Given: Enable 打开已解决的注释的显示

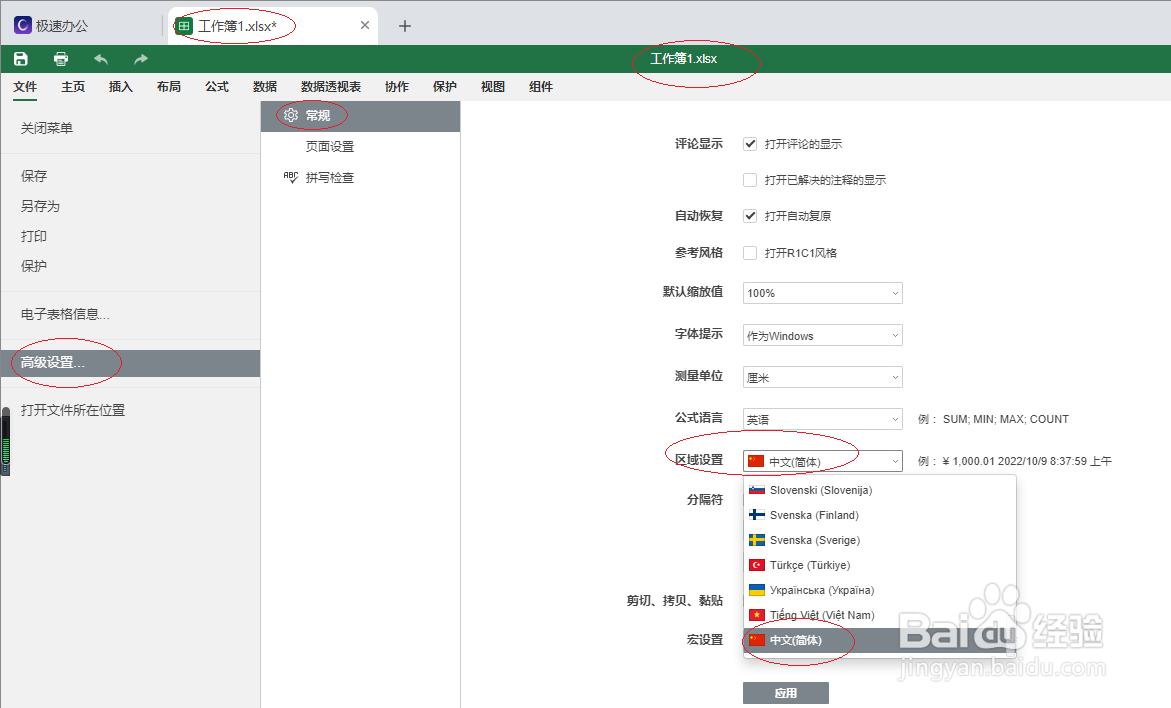Looking at the screenshot, I should click(749, 179).
